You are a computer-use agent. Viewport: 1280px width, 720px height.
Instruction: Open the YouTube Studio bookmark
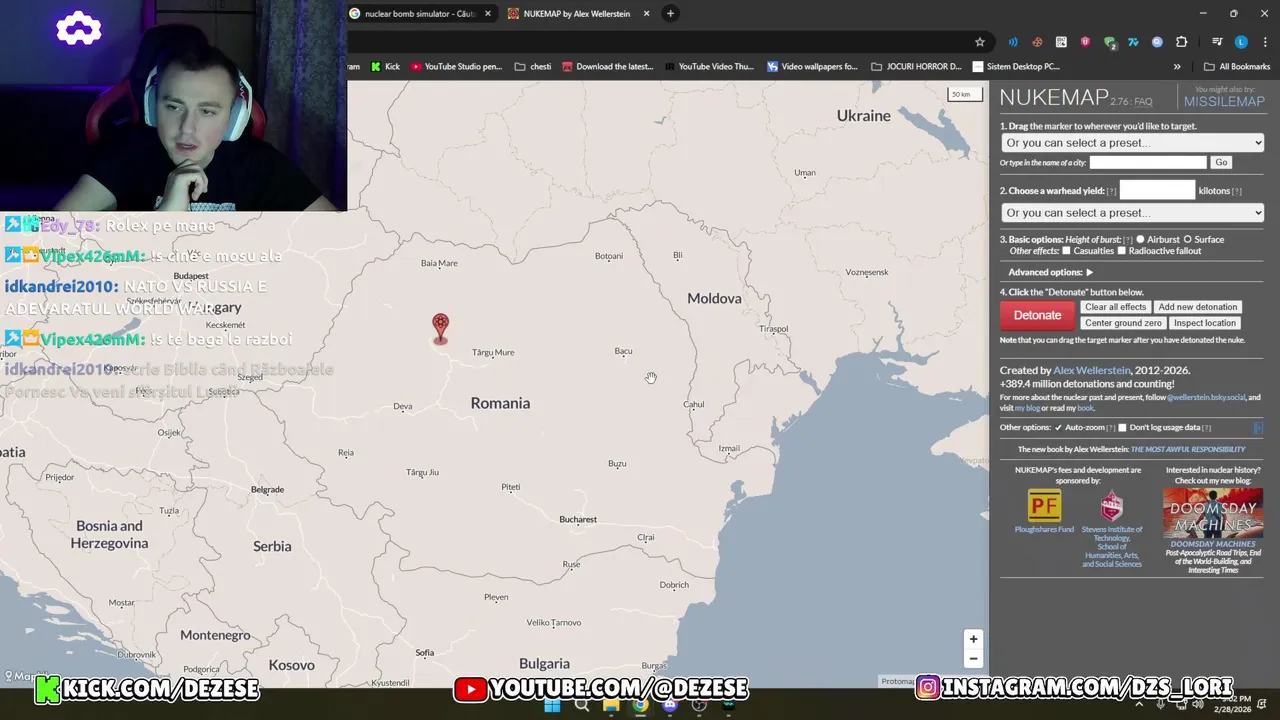click(457, 67)
